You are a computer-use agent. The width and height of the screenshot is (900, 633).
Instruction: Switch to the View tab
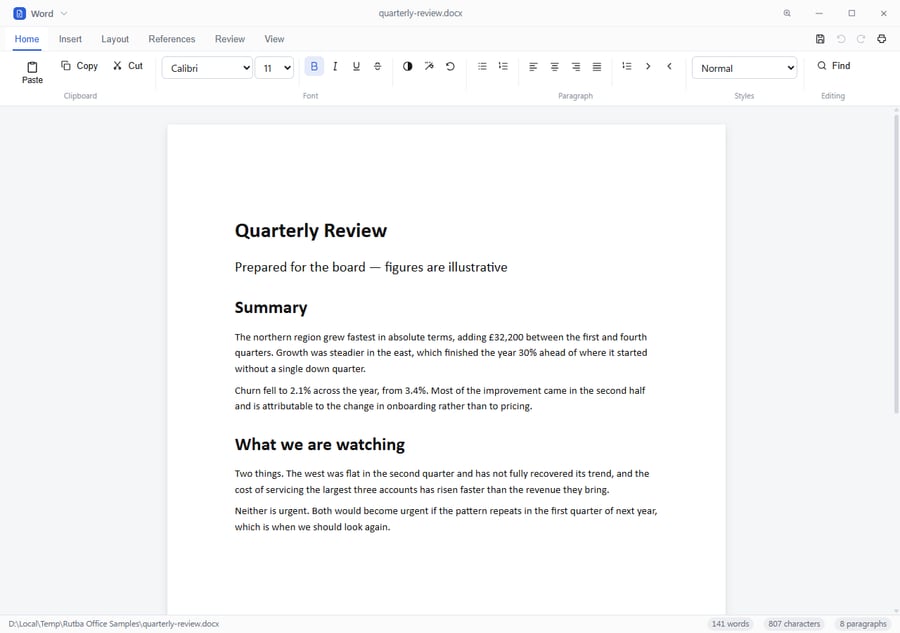pos(274,39)
